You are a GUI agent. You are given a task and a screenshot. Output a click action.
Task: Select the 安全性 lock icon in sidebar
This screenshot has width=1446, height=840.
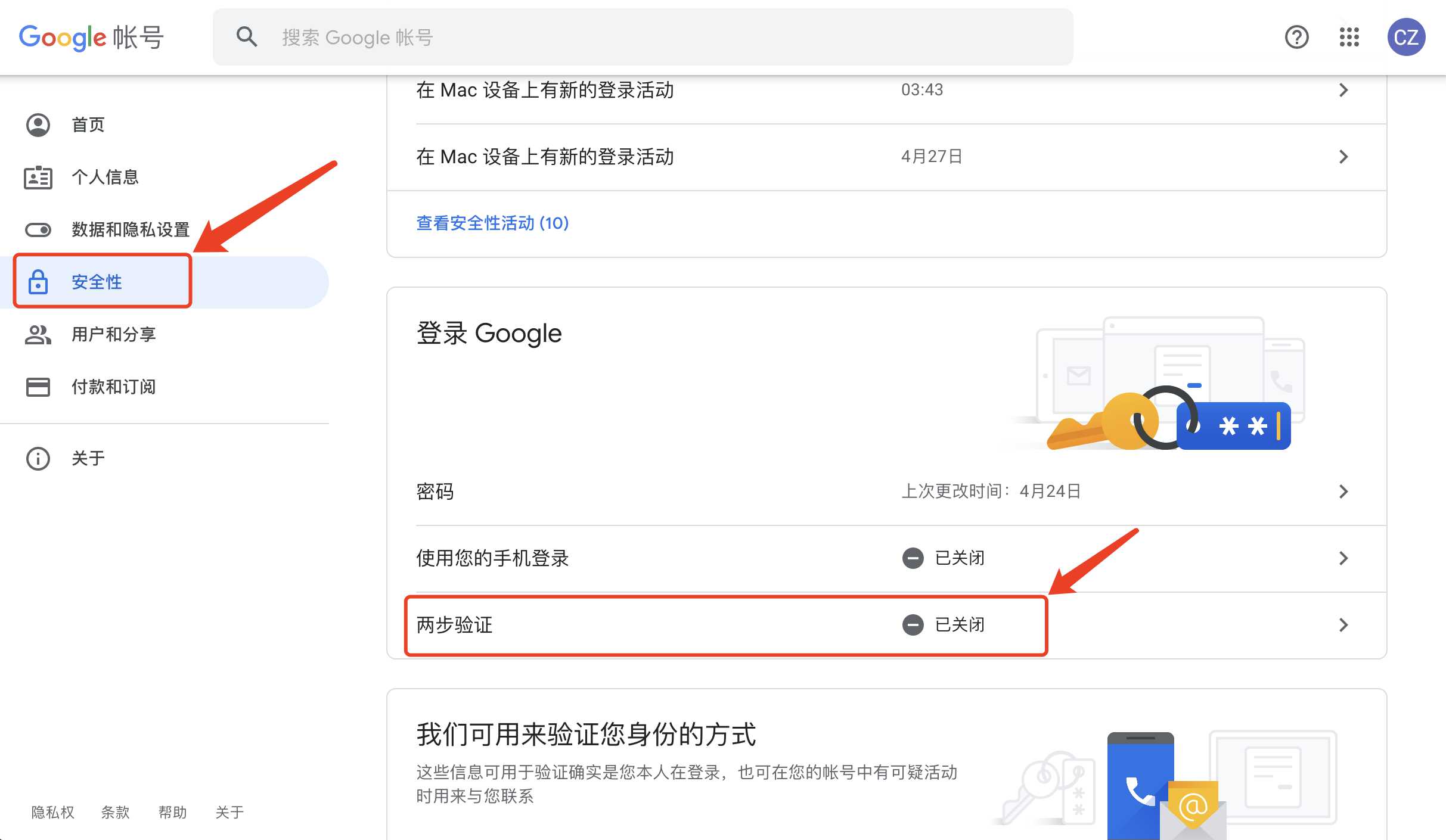[x=38, y=282]
